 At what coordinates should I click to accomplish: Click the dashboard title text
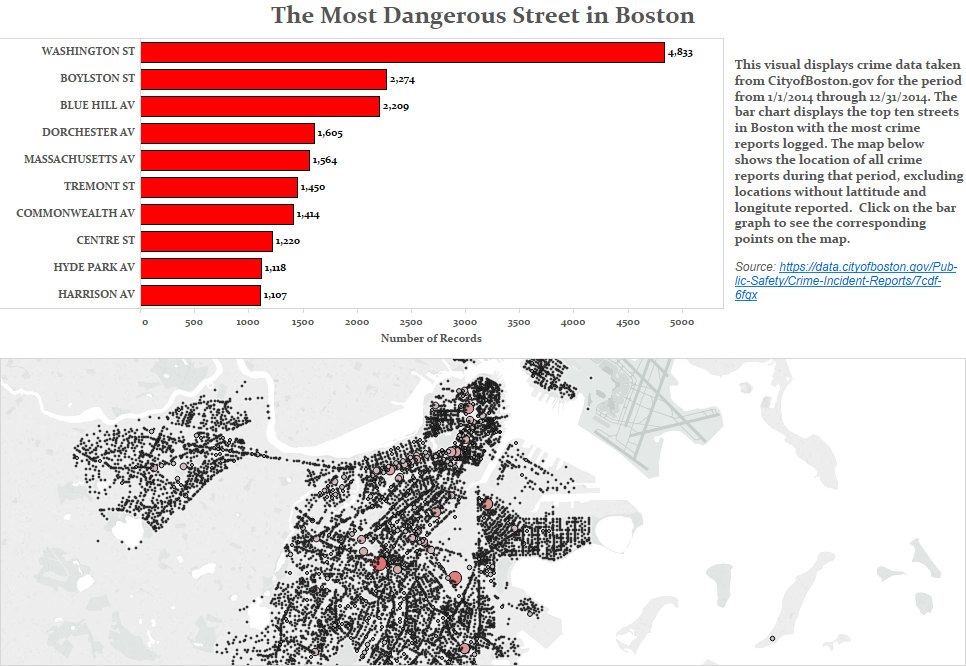(483, 15)
